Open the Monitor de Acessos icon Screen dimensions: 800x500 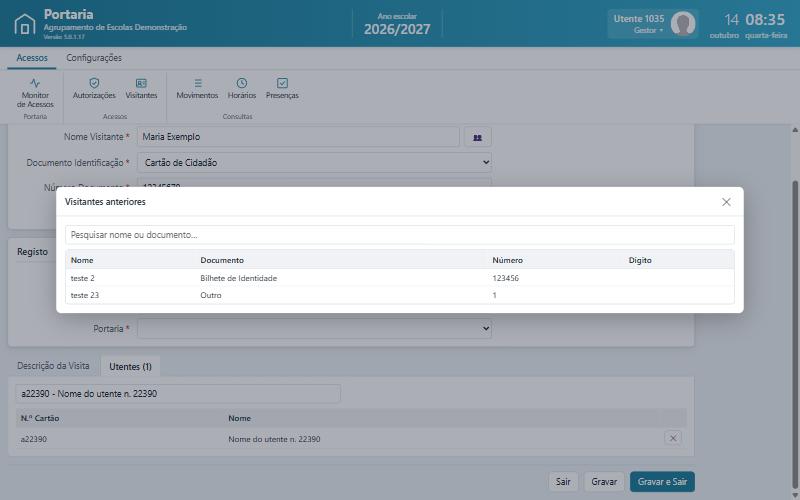pos(35,83)
